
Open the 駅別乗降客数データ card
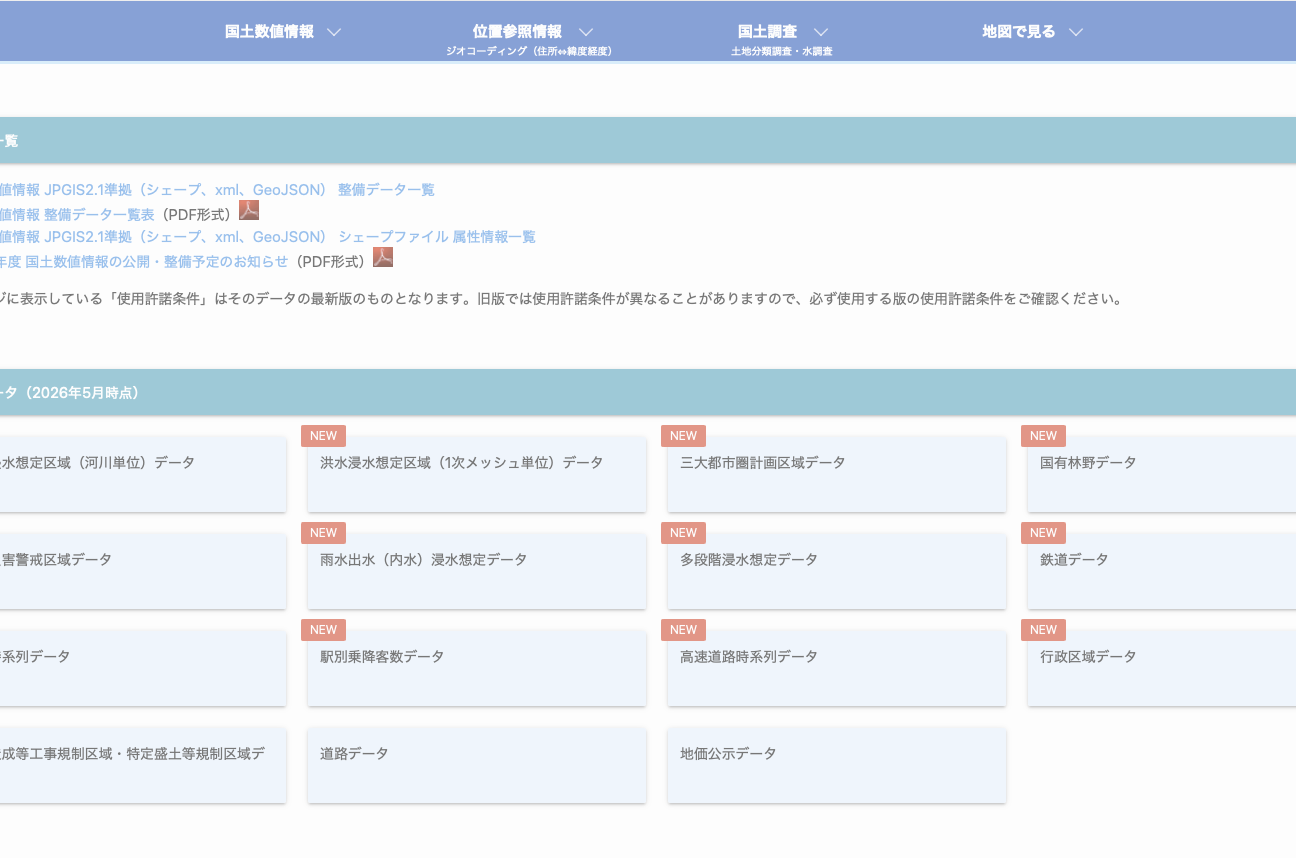pyautogui.click(x=477, y=668)
